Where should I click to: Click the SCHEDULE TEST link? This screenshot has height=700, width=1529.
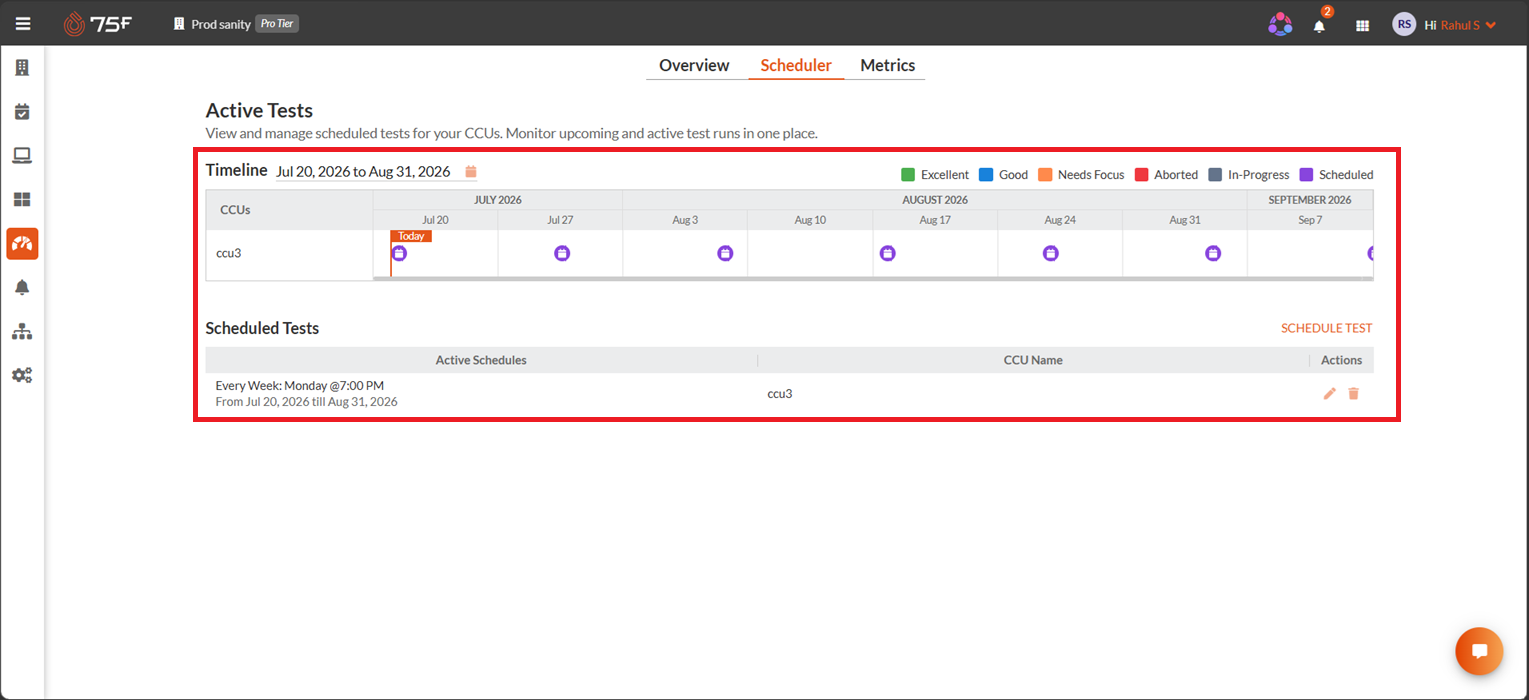click(x=1327, y=328)
